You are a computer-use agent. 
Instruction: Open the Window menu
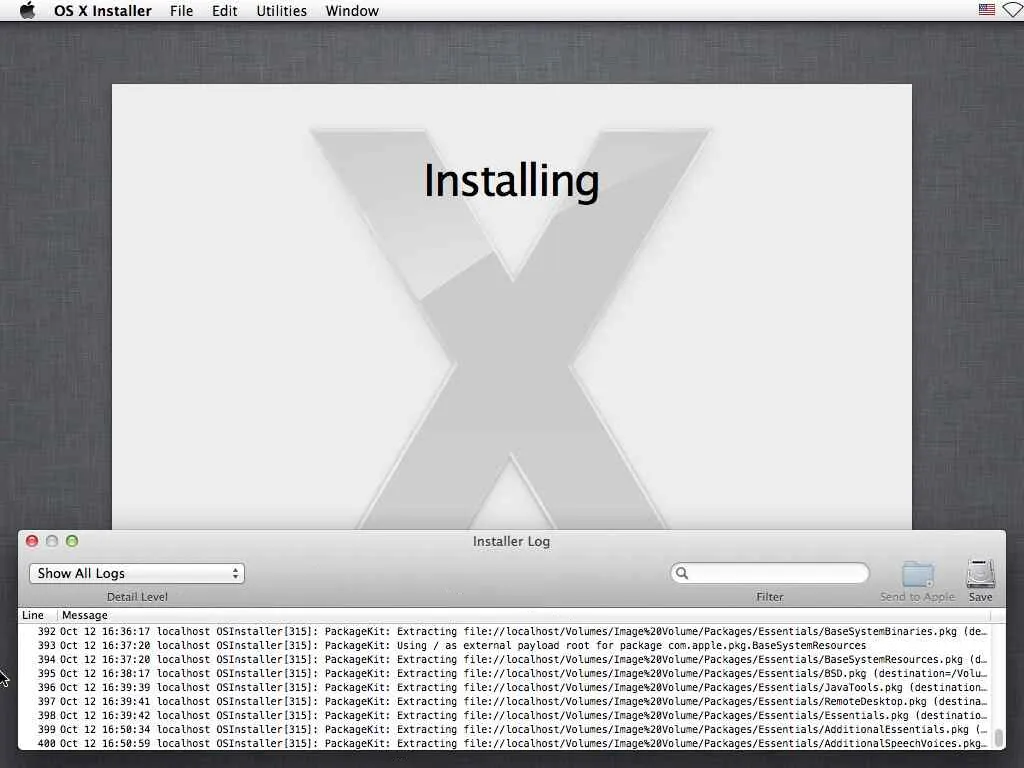(352, 10)
